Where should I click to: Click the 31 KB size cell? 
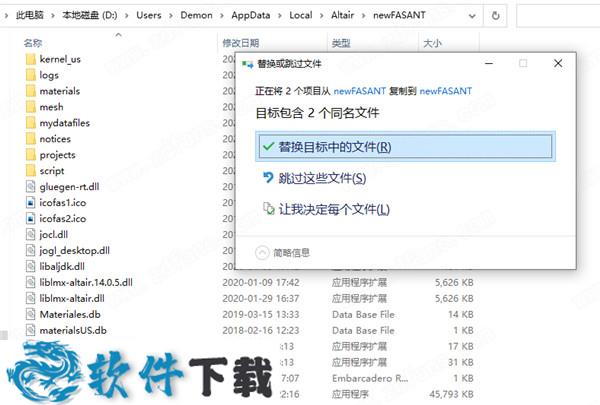coord(461,362)
